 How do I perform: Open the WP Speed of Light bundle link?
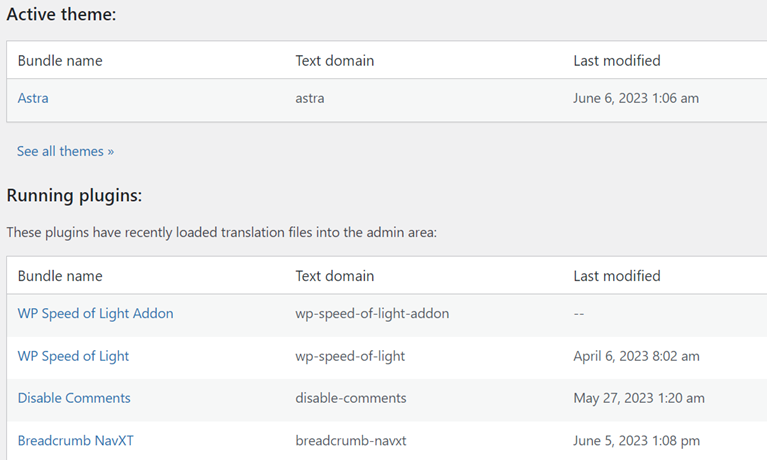pyautogui.click(x=73, y=356)
